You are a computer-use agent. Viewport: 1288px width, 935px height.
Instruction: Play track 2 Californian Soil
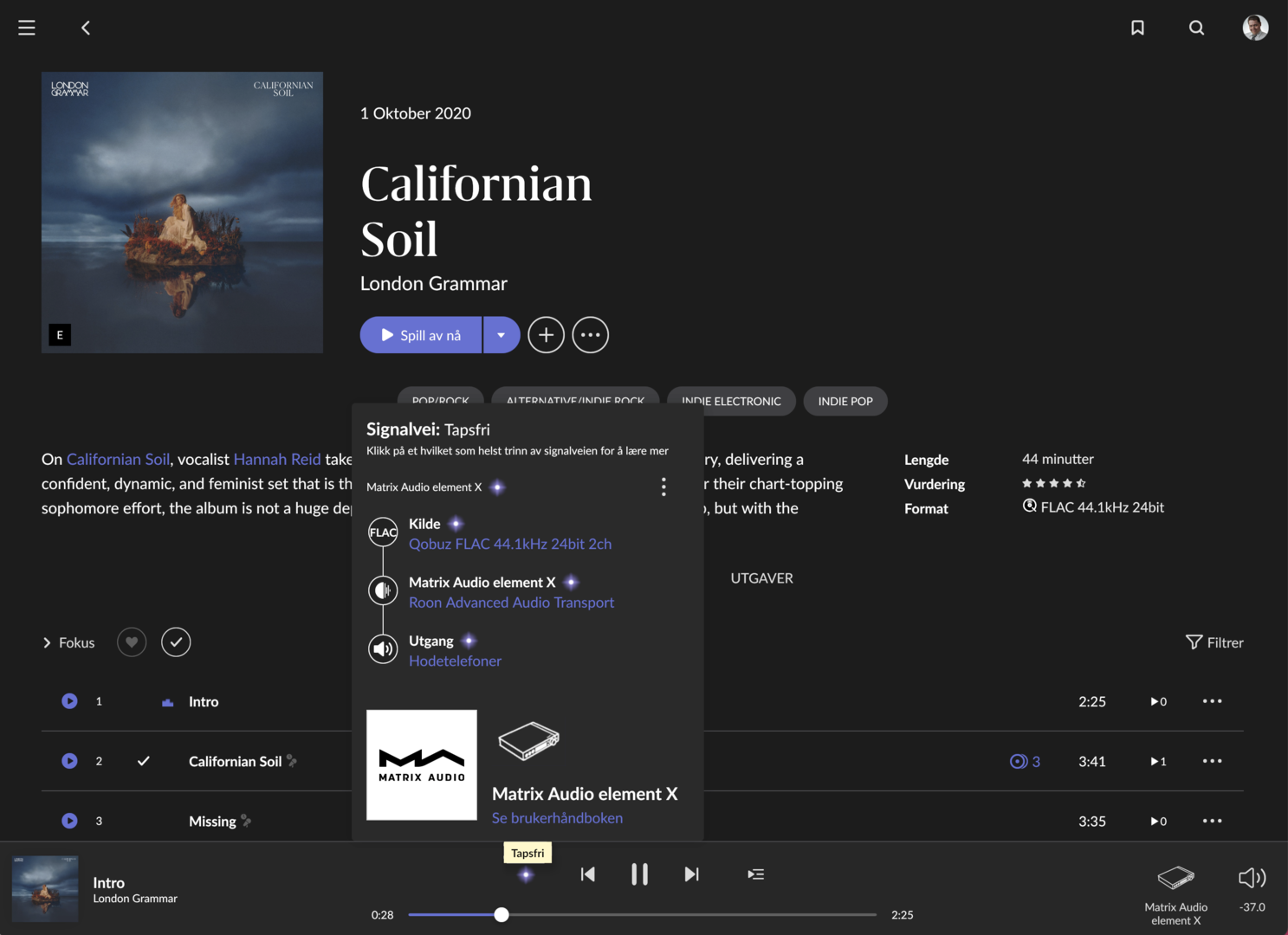coord(69,761)
